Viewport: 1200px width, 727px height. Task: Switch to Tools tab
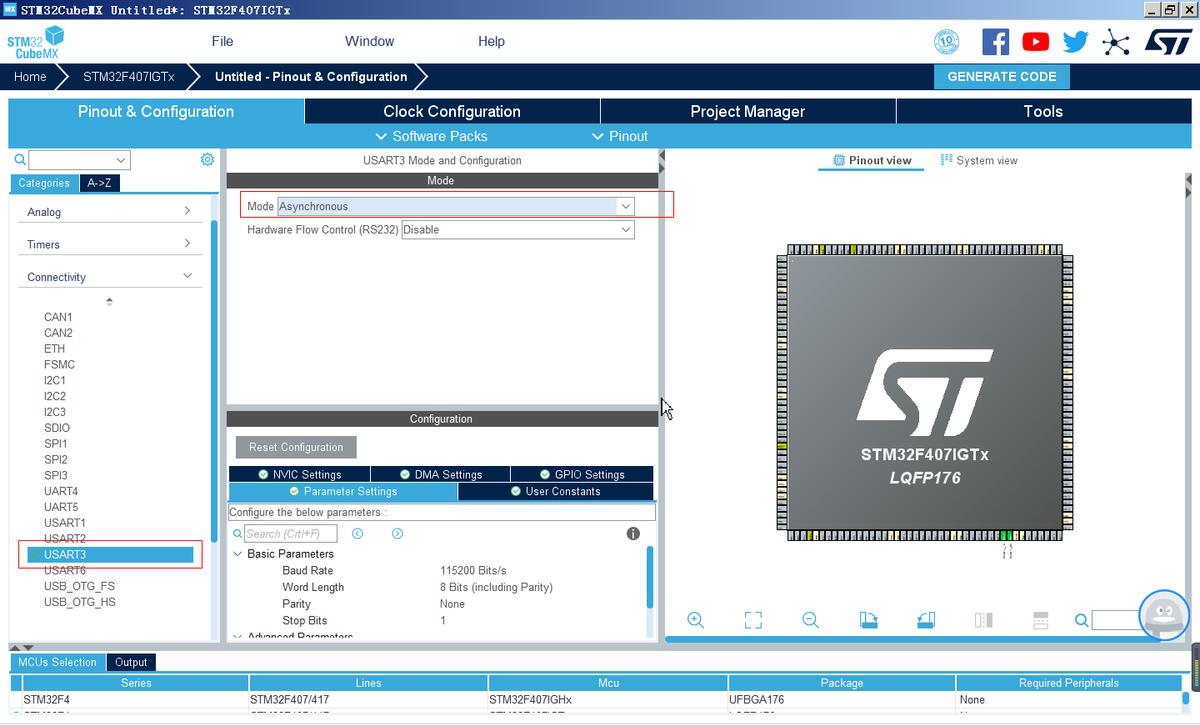1043,111
